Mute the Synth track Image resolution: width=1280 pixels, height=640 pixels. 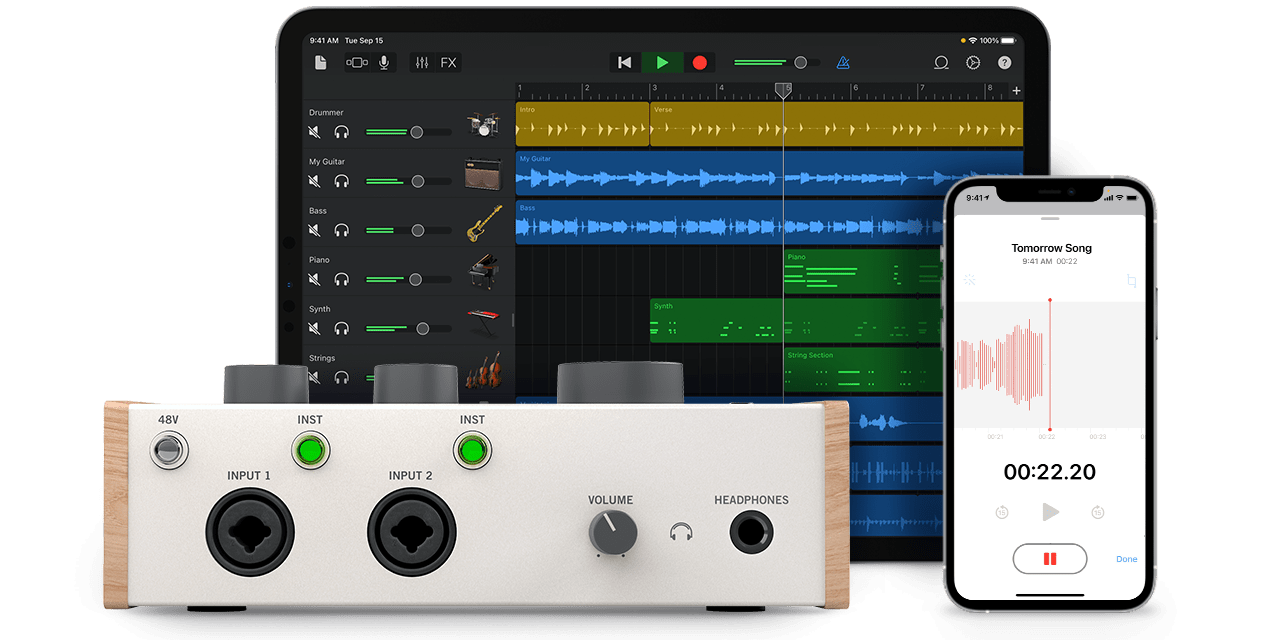point(314,327)
